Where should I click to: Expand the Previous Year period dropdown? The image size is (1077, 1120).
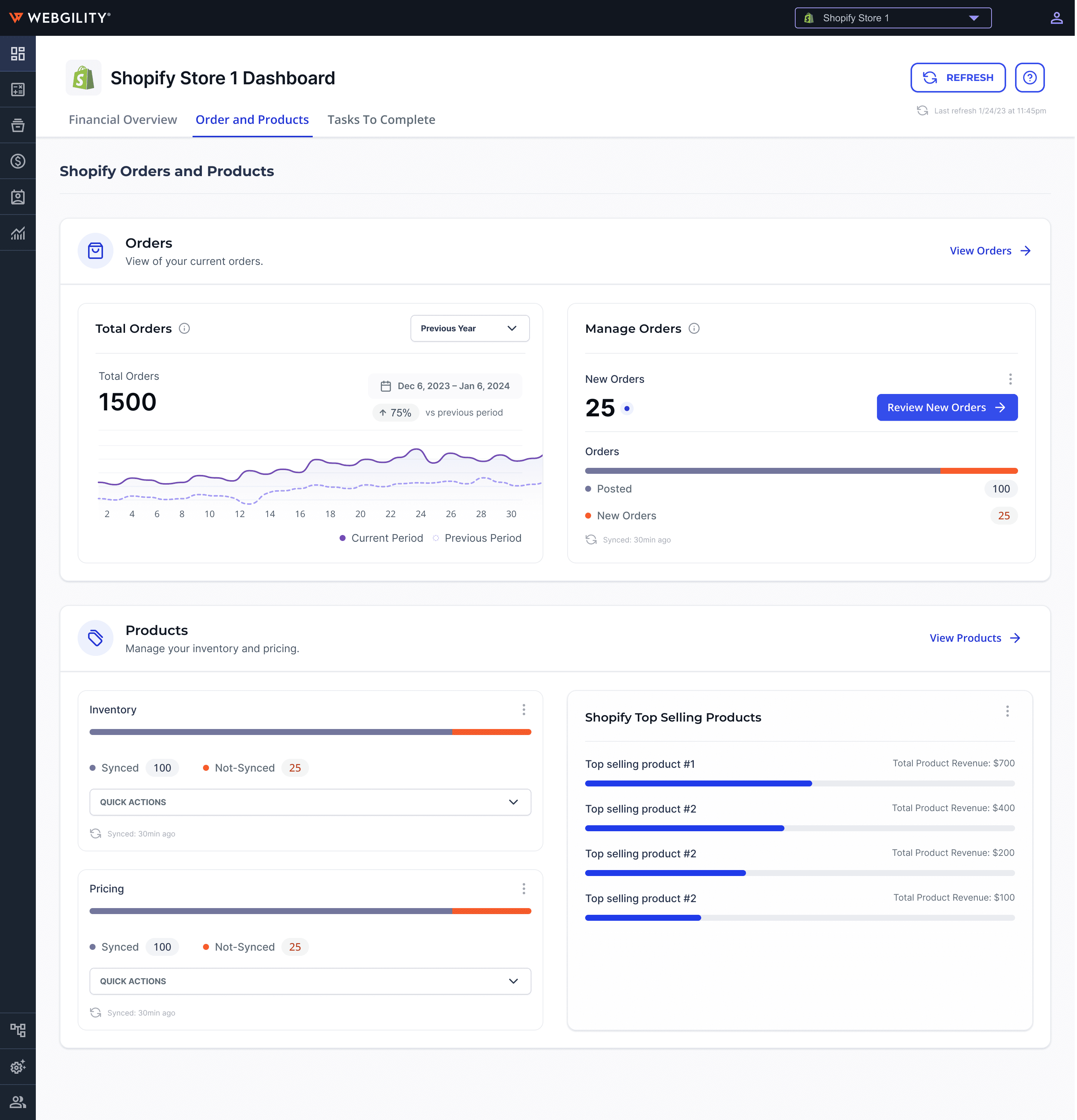469,329
